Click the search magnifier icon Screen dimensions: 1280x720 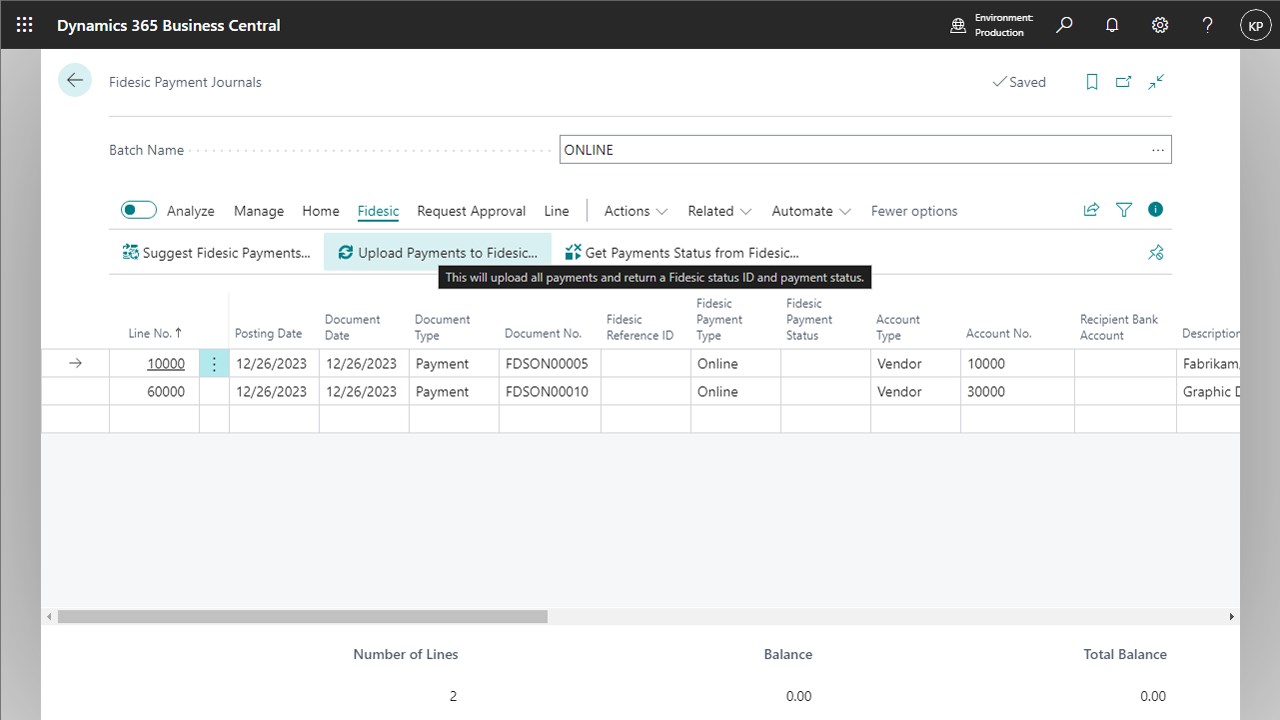(1064, 25)
